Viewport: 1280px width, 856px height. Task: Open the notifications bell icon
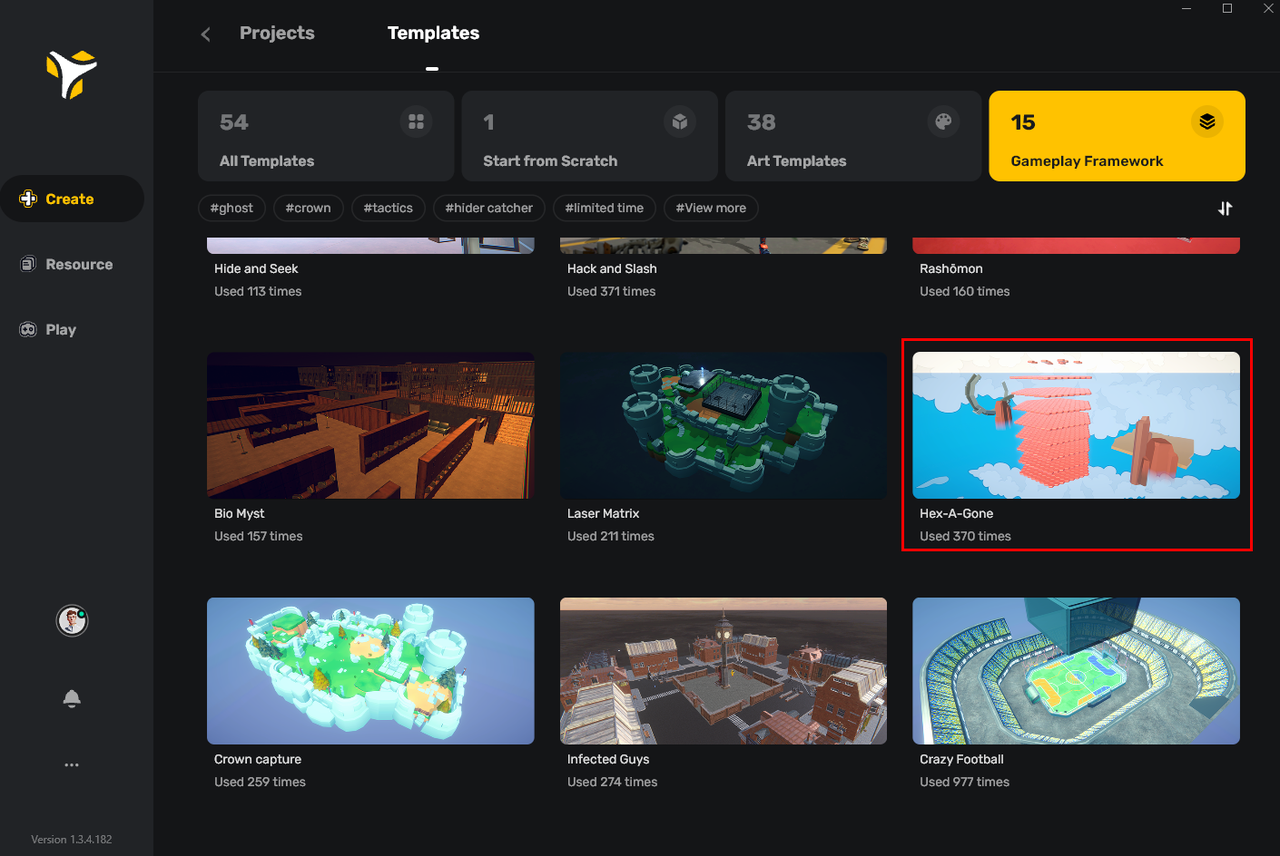coord(71,699)
